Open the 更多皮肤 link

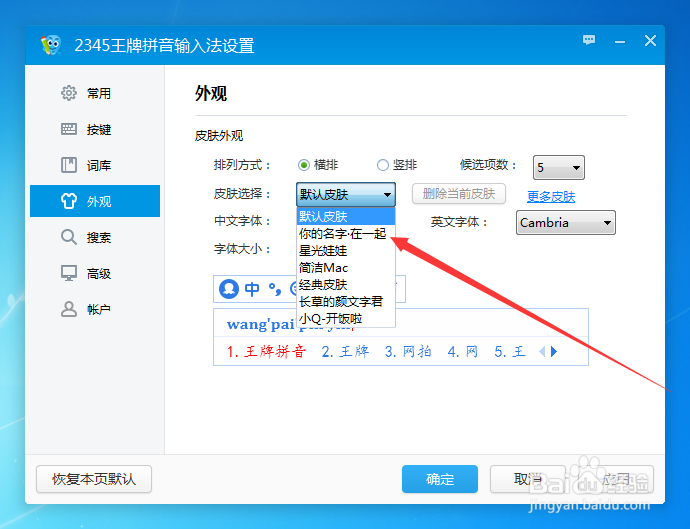tap(551, 196)
